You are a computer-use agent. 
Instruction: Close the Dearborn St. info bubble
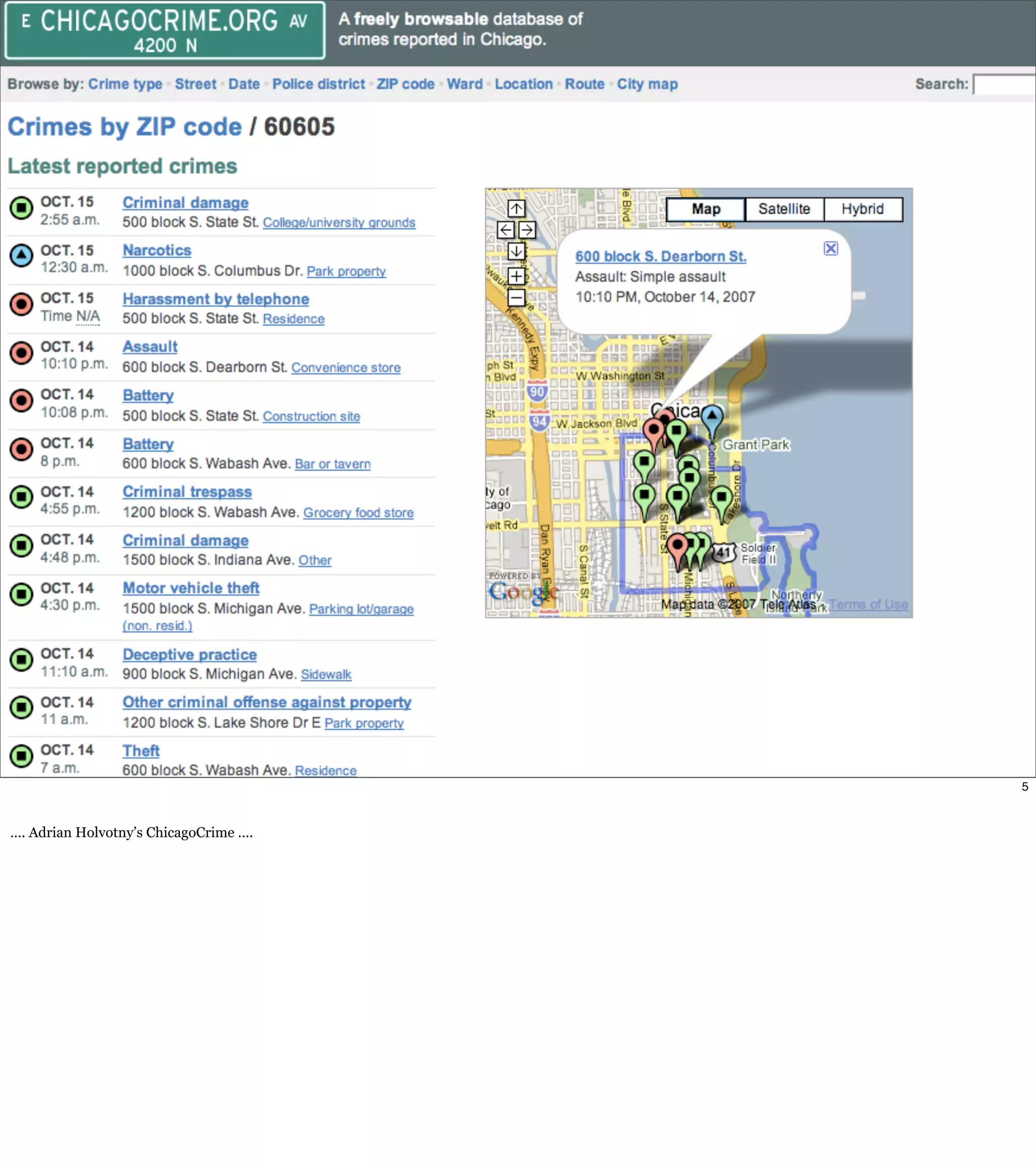click(x=831, y=248)
